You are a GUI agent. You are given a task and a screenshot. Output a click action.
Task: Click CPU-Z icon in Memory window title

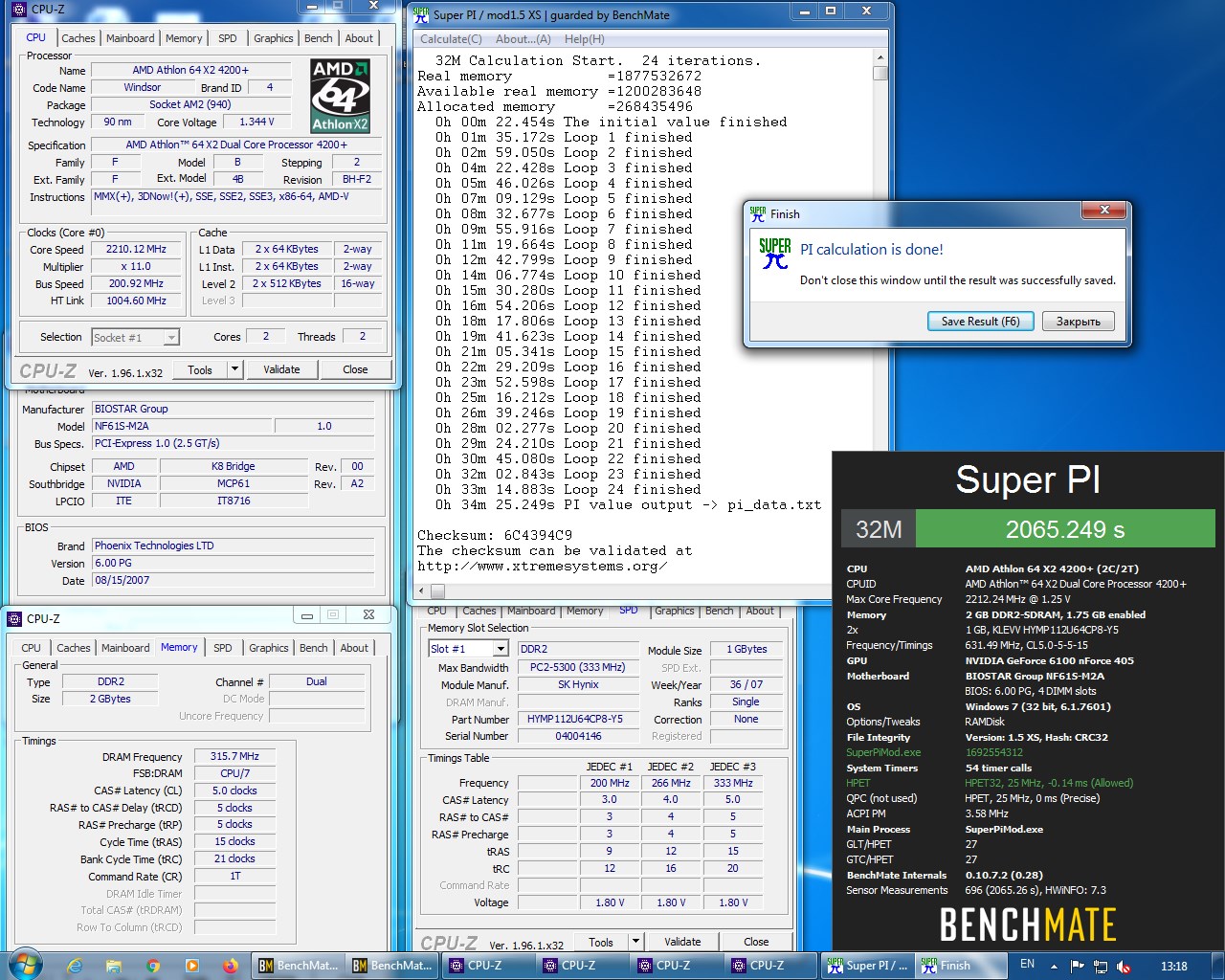click(15, 618)
